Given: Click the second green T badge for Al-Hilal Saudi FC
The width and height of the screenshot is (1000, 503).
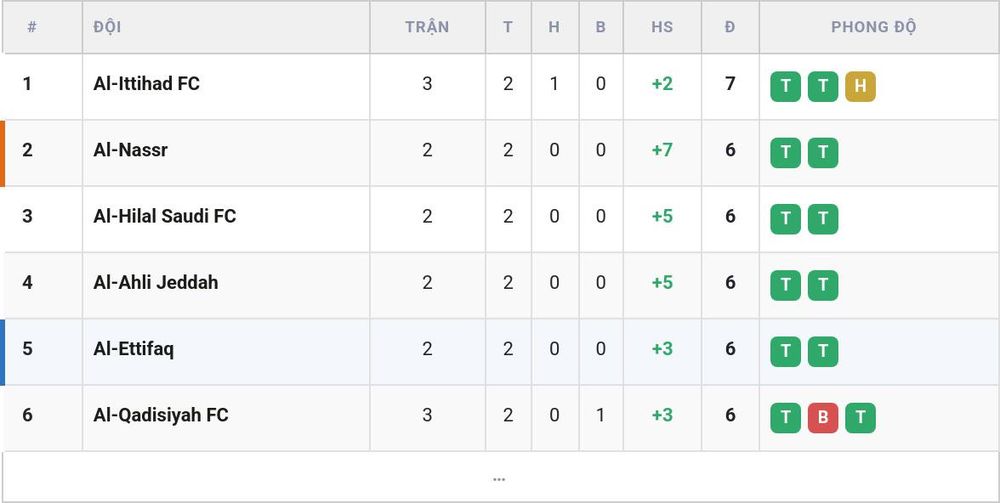Looking at the screenshot, I should [823, 219].
